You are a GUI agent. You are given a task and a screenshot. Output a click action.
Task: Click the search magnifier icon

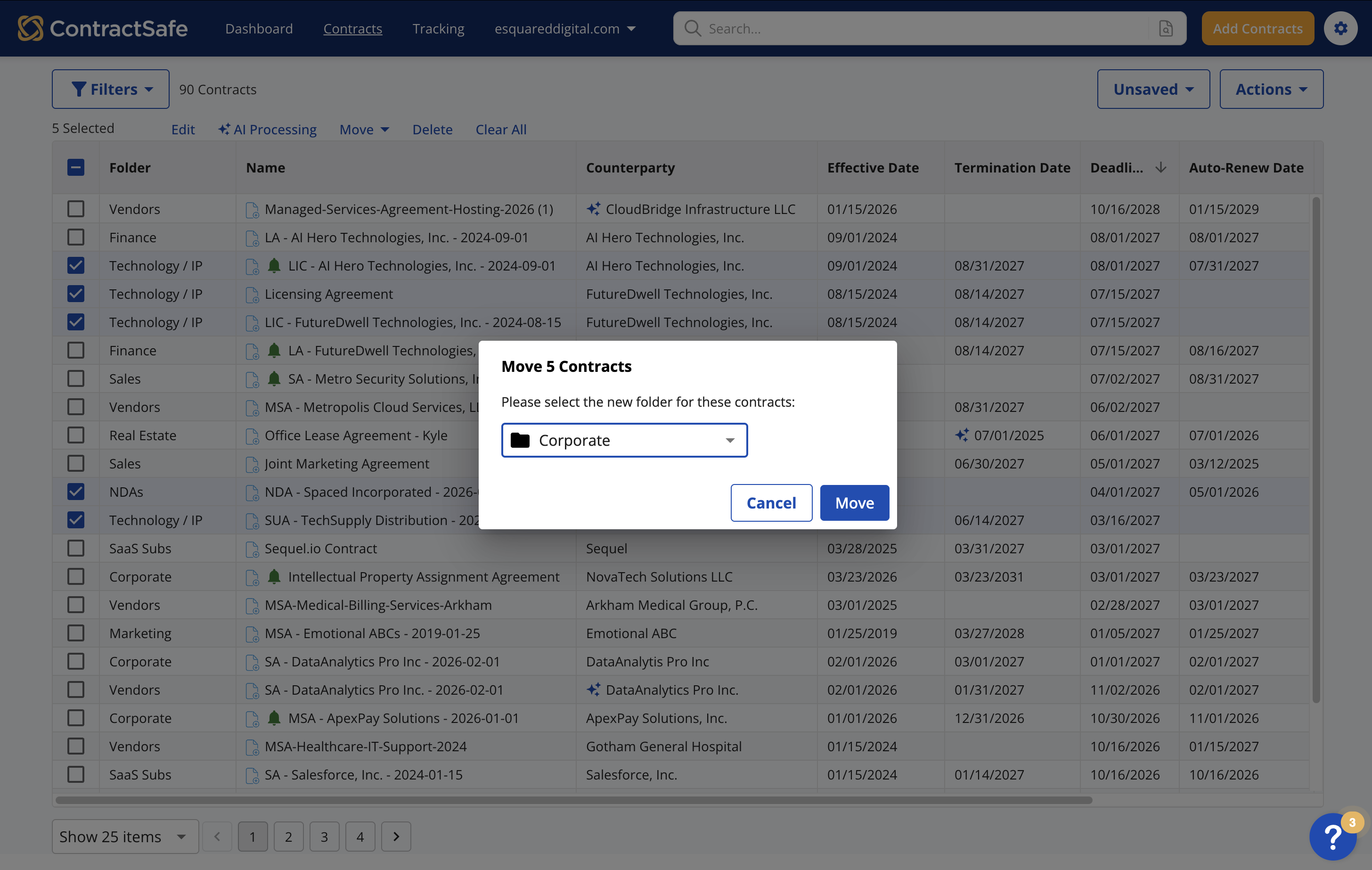click(692, 28)
